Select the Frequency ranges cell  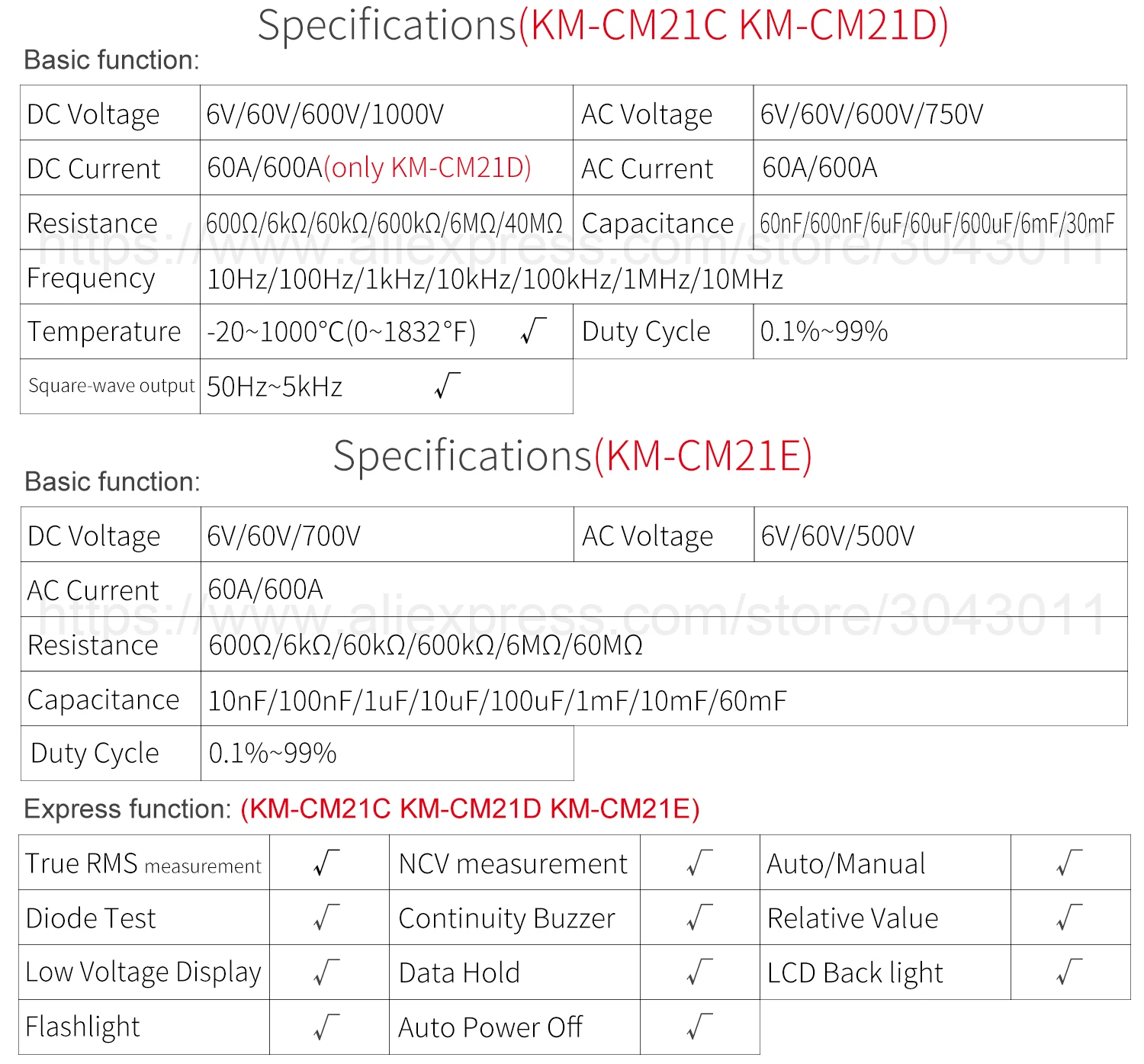click(x=664, y=277)
